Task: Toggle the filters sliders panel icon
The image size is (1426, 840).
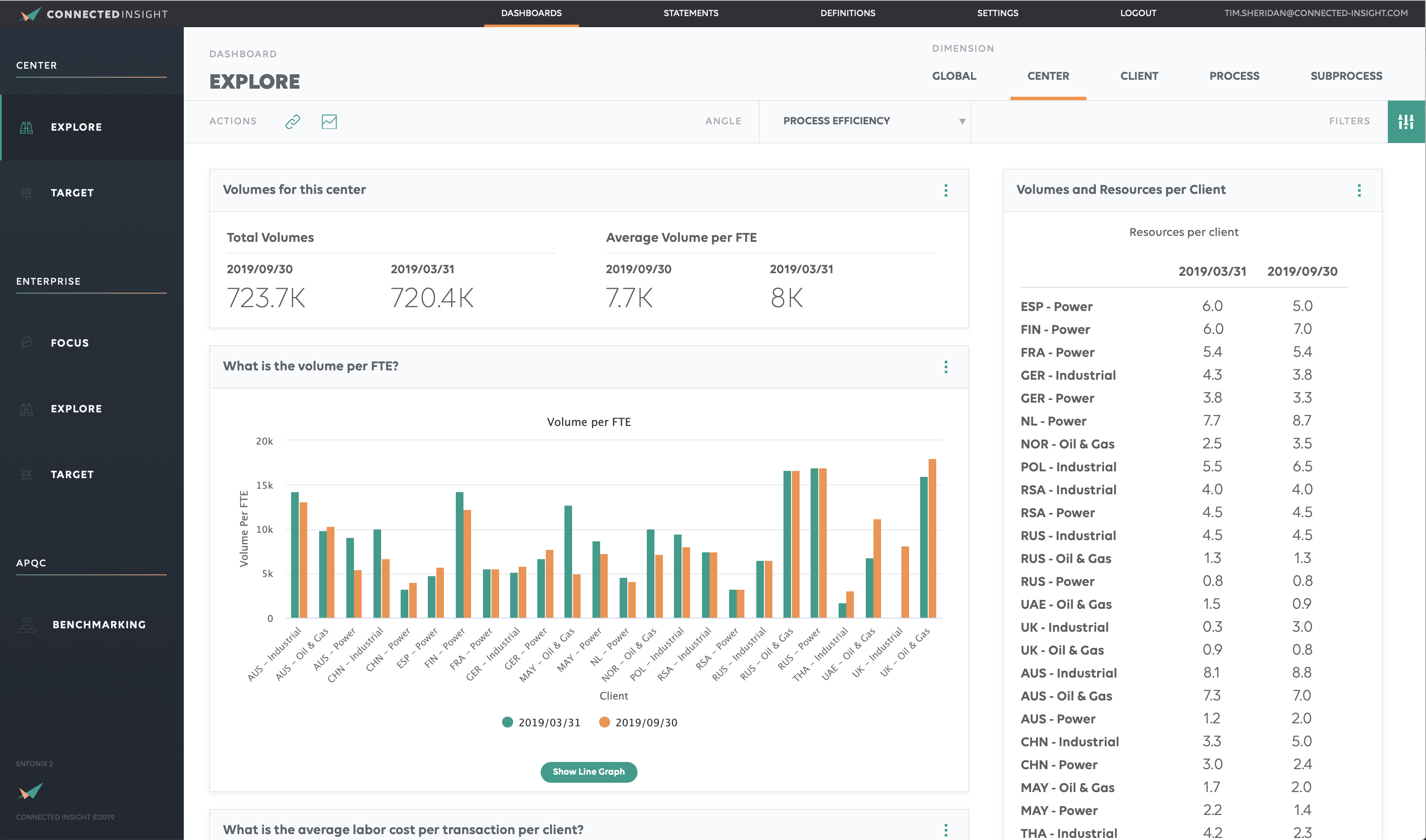Action: point(1407,121)
